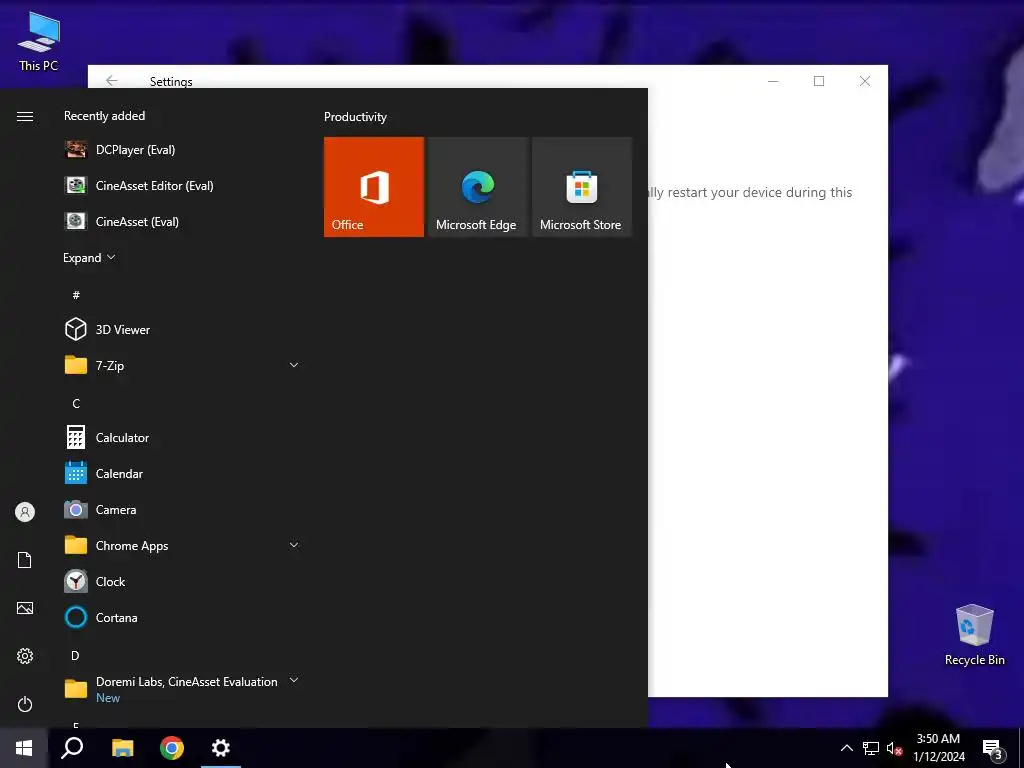Close the Settings window

865,81
